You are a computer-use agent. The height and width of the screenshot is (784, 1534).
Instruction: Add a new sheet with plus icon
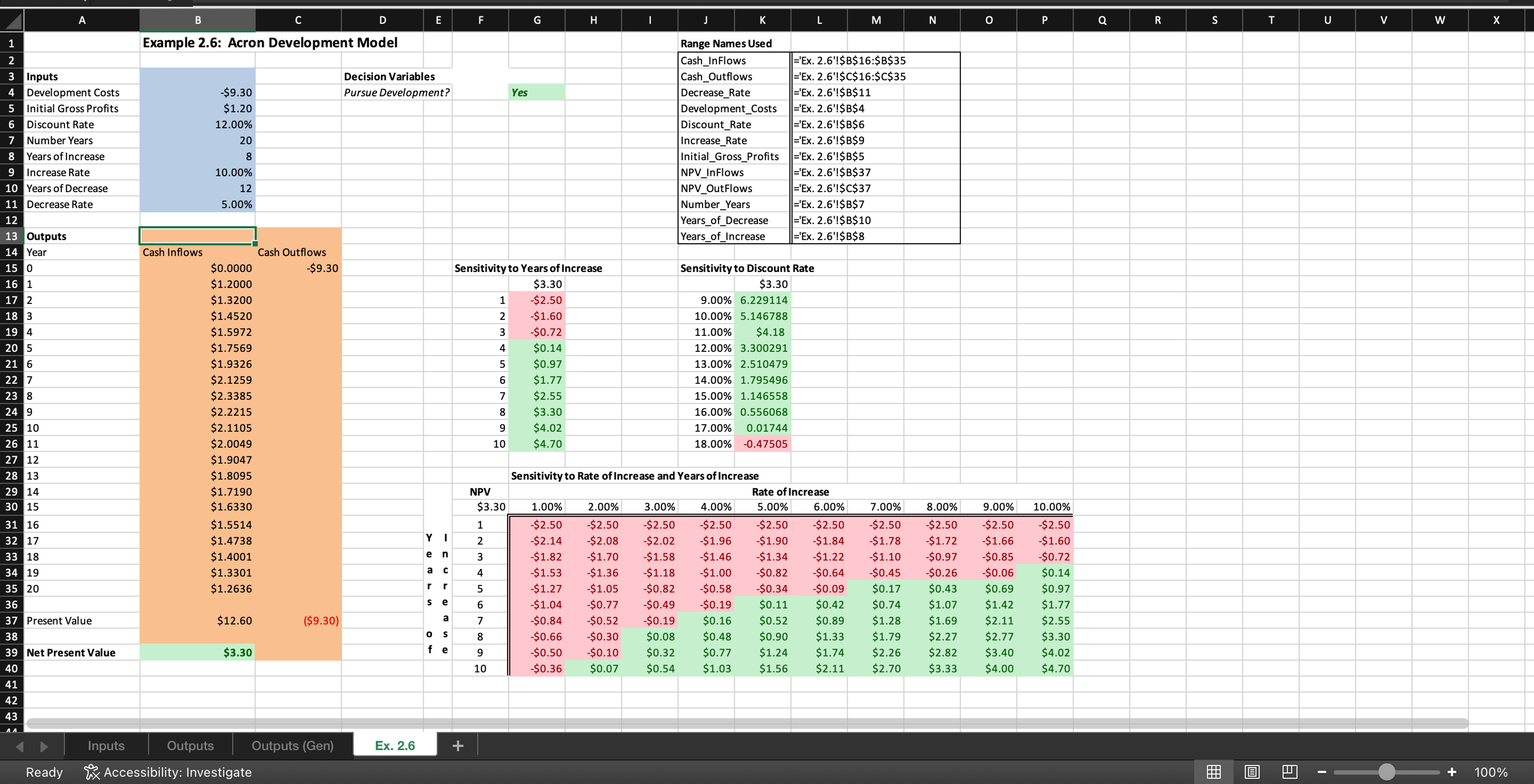(x=457, y=745)
